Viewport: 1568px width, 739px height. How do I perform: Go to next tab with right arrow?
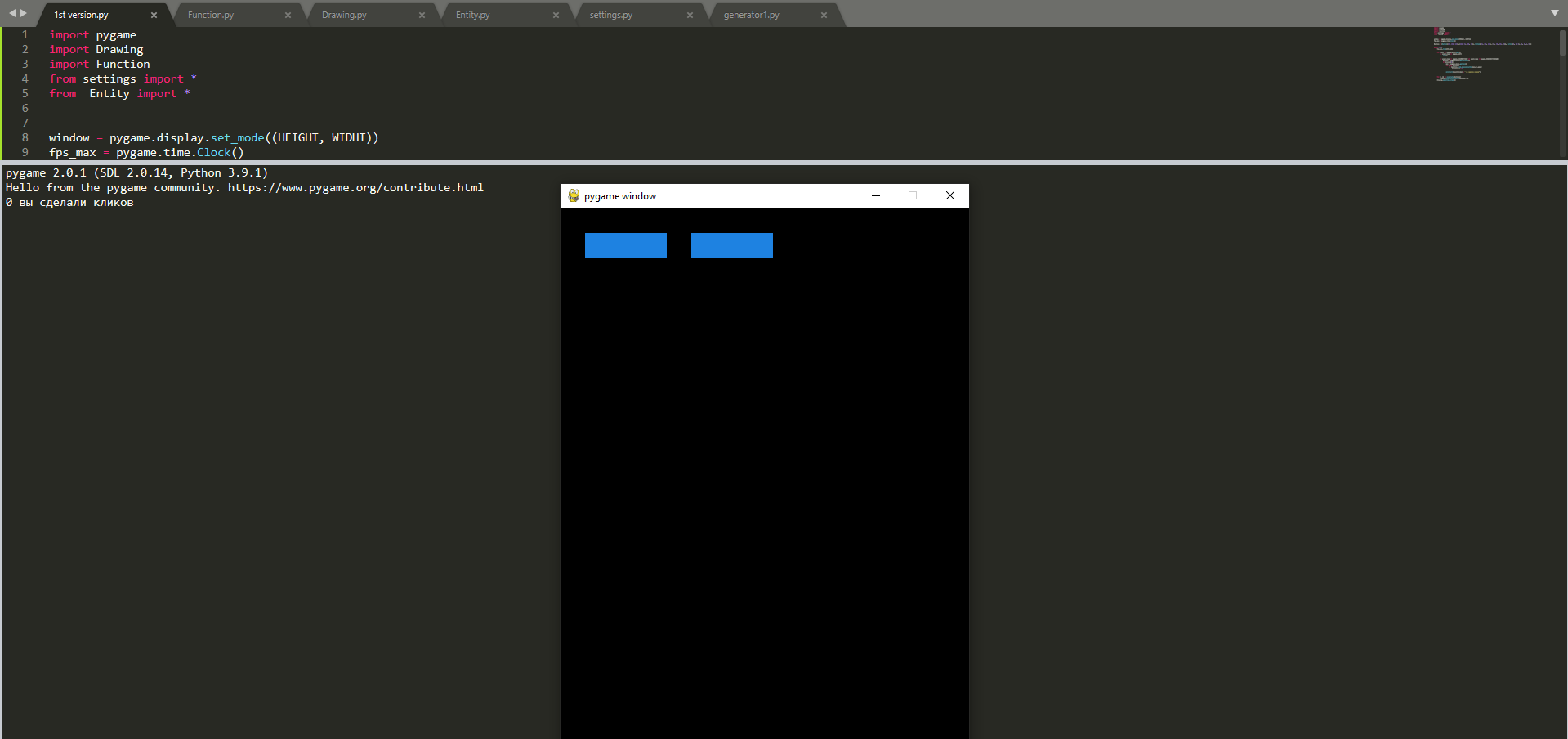[24, 13]
